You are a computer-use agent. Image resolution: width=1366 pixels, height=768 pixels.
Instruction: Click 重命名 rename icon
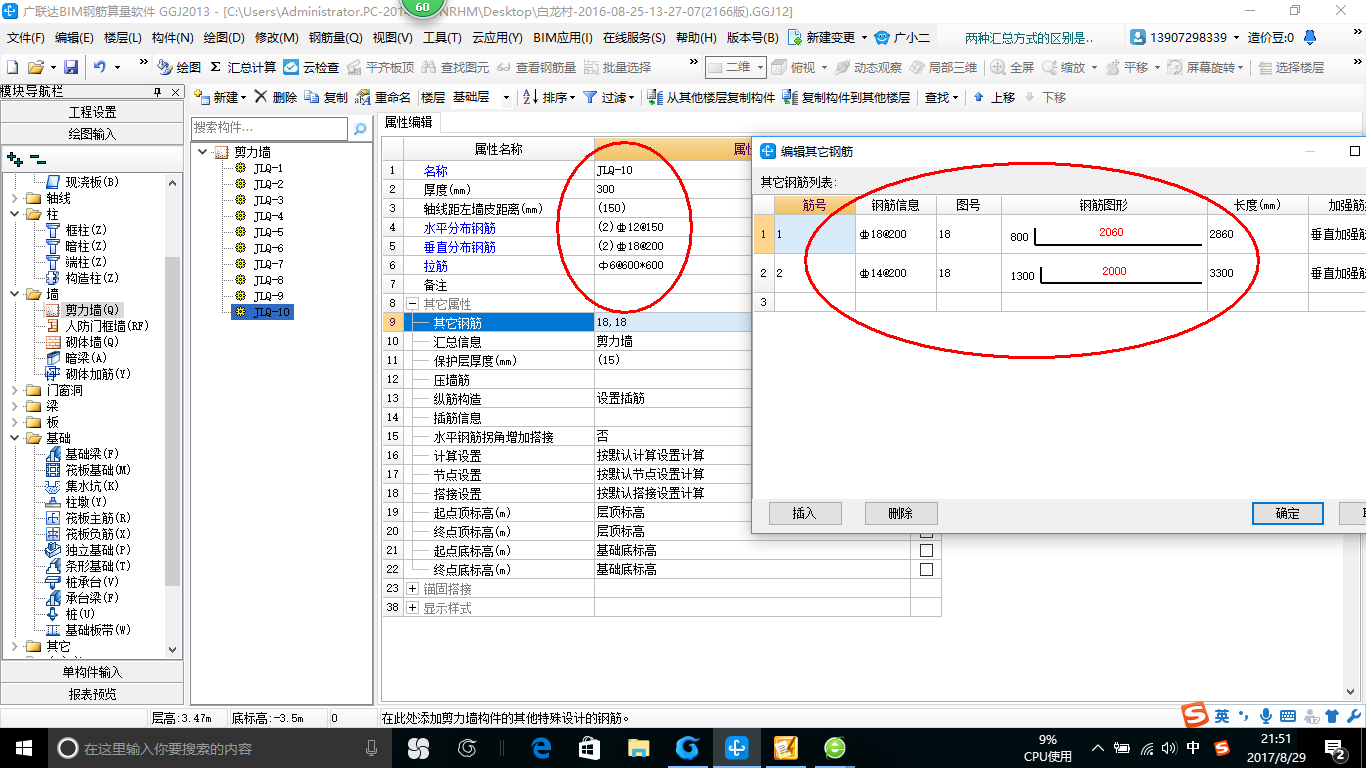click(x=384, y=97)
